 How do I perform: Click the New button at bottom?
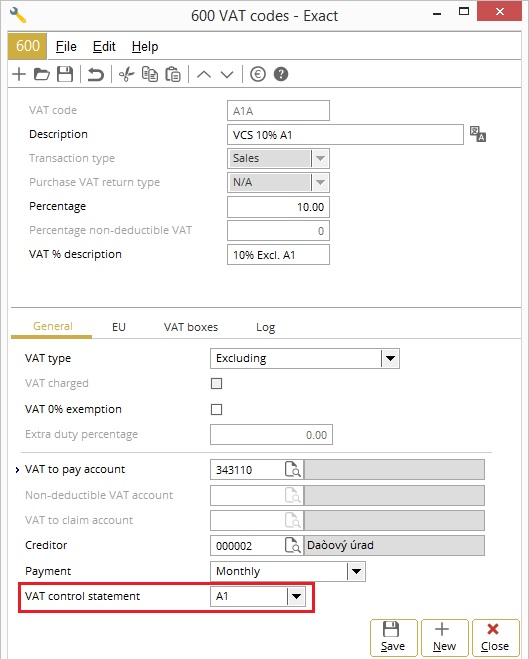point(445,638)
